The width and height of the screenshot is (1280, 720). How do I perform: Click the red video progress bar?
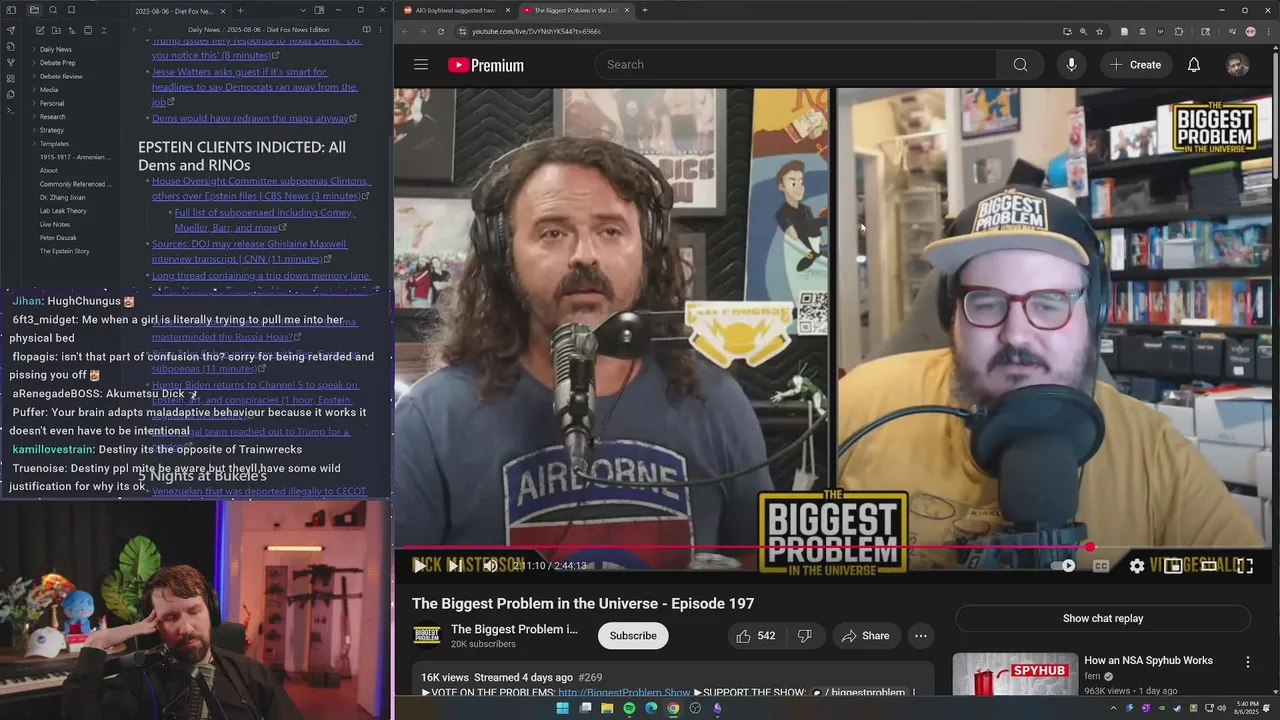coord(745,547)
